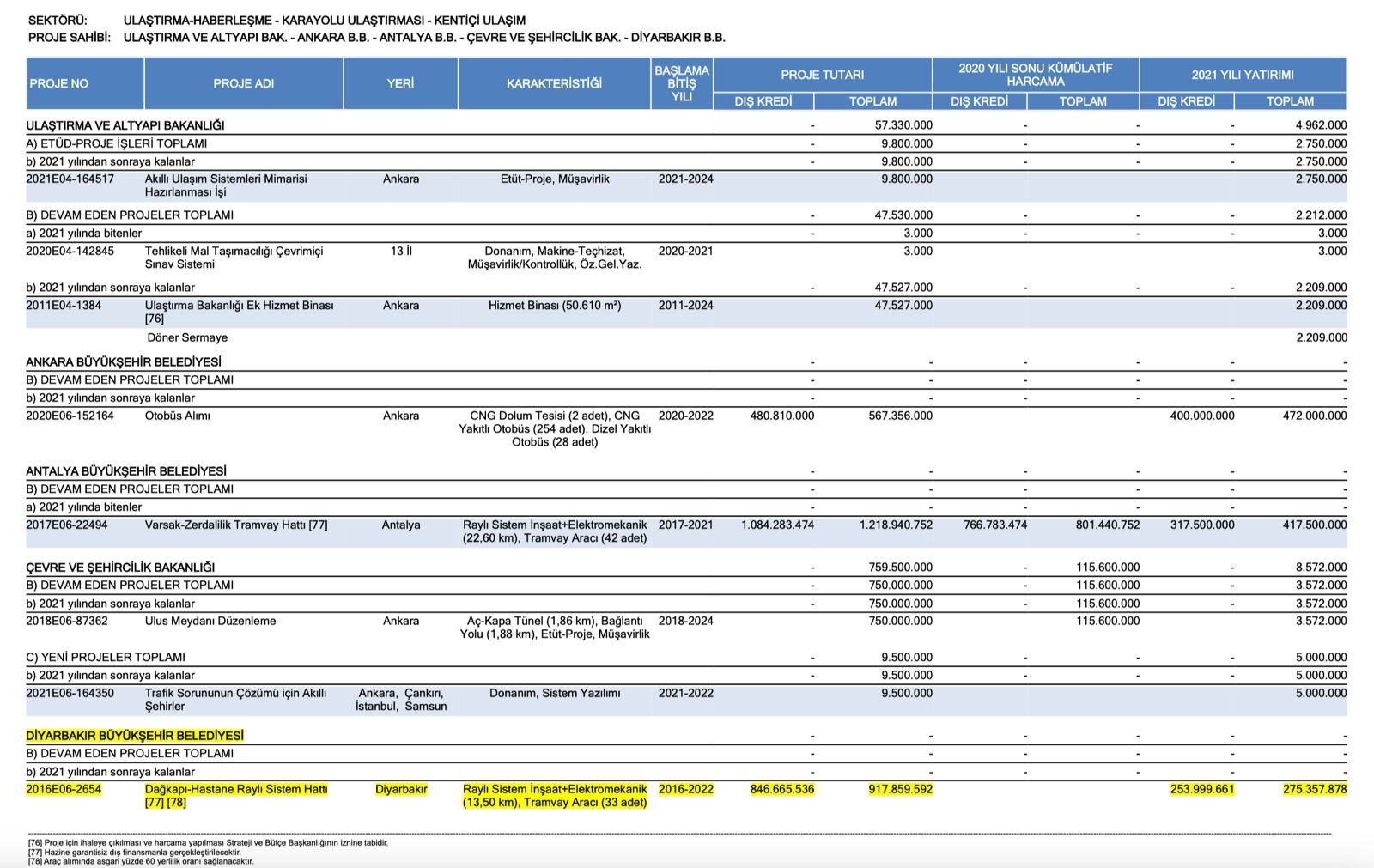
Task: Click the "ÇEVRE VE ŞEHİRCİLİK BAKANLIĞI" section heading
Action: (120, 568)
